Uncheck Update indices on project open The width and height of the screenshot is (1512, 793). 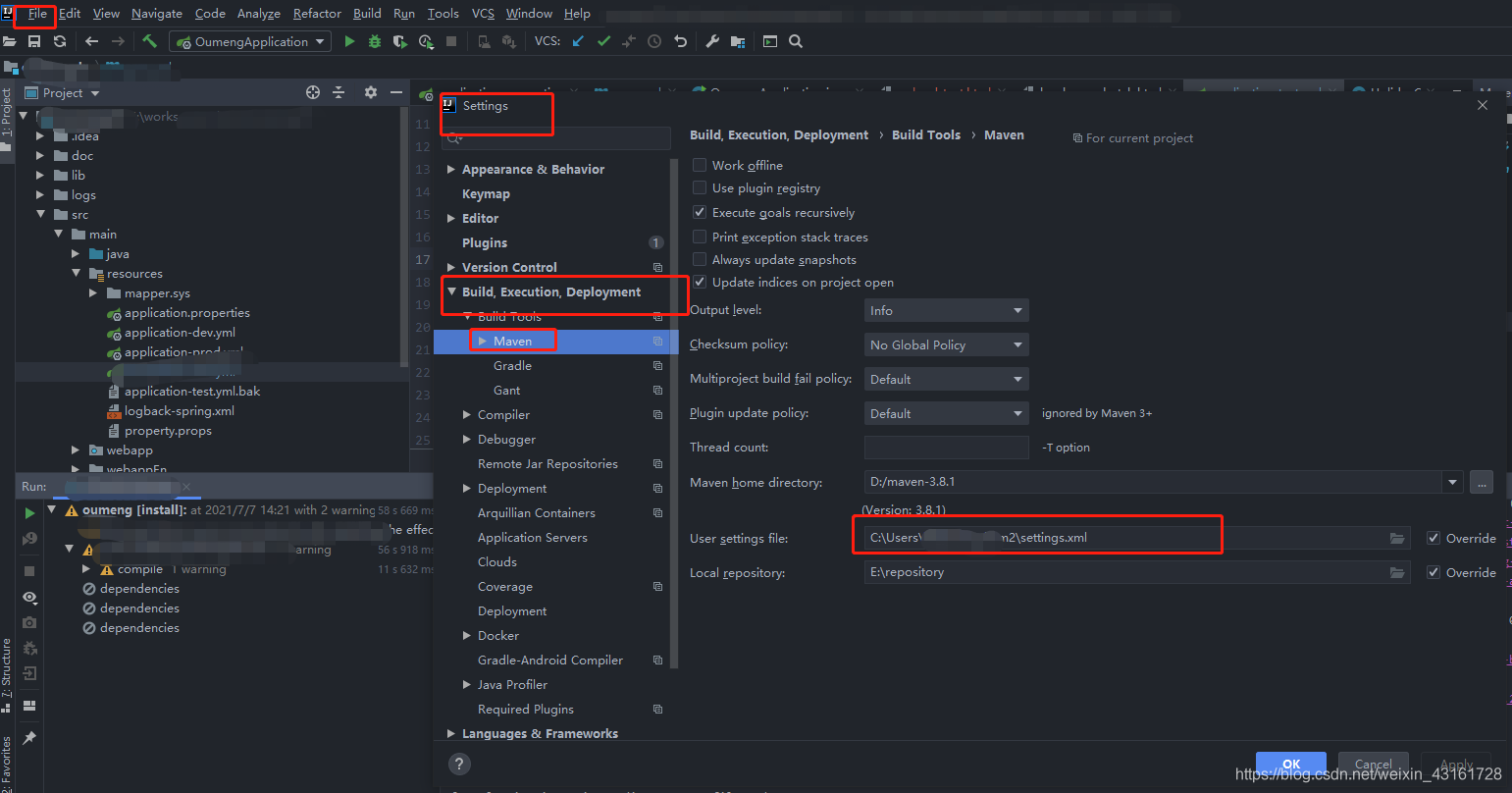[700, 282]
